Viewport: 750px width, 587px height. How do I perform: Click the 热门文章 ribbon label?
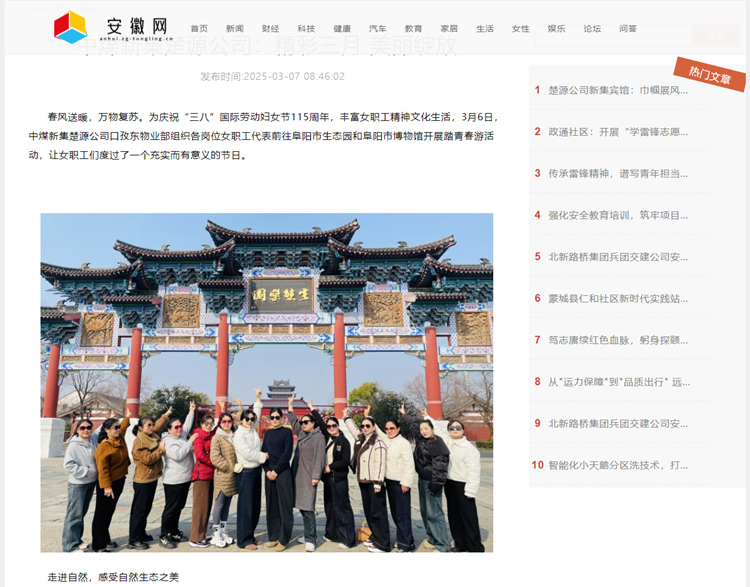[x=709, y=74]
